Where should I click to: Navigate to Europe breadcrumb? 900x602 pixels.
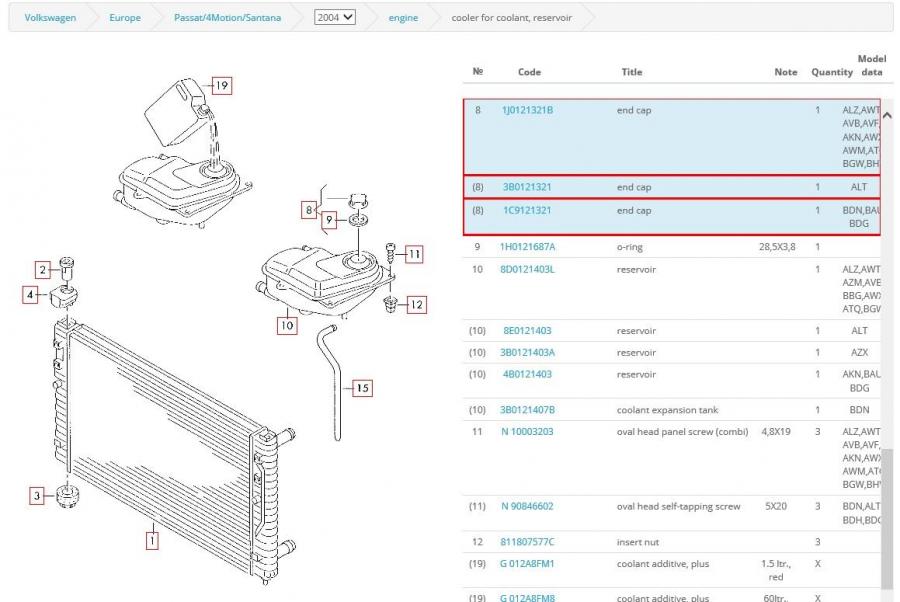125,18
